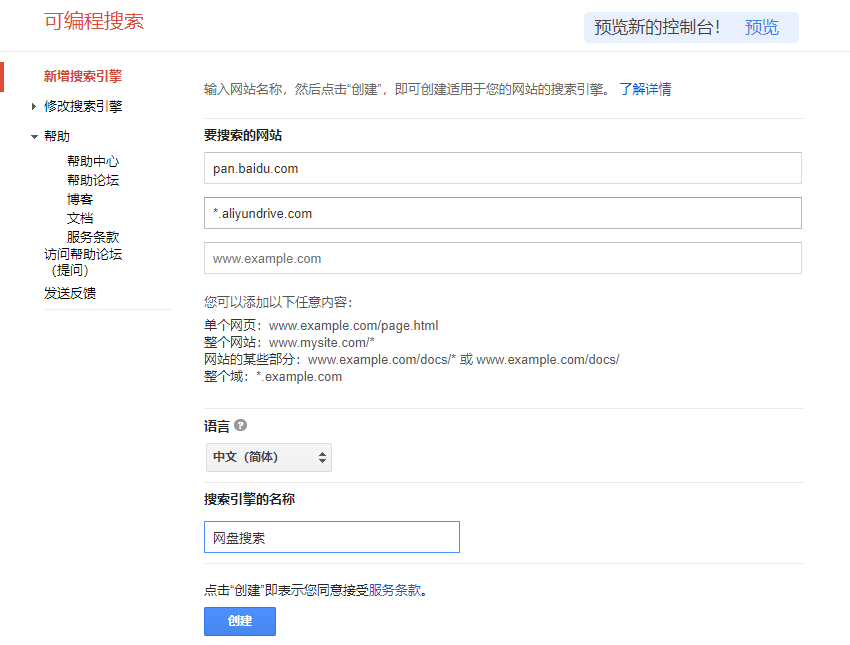
Task: Click the pan.baidu.com site field
Action: (502, 168)
